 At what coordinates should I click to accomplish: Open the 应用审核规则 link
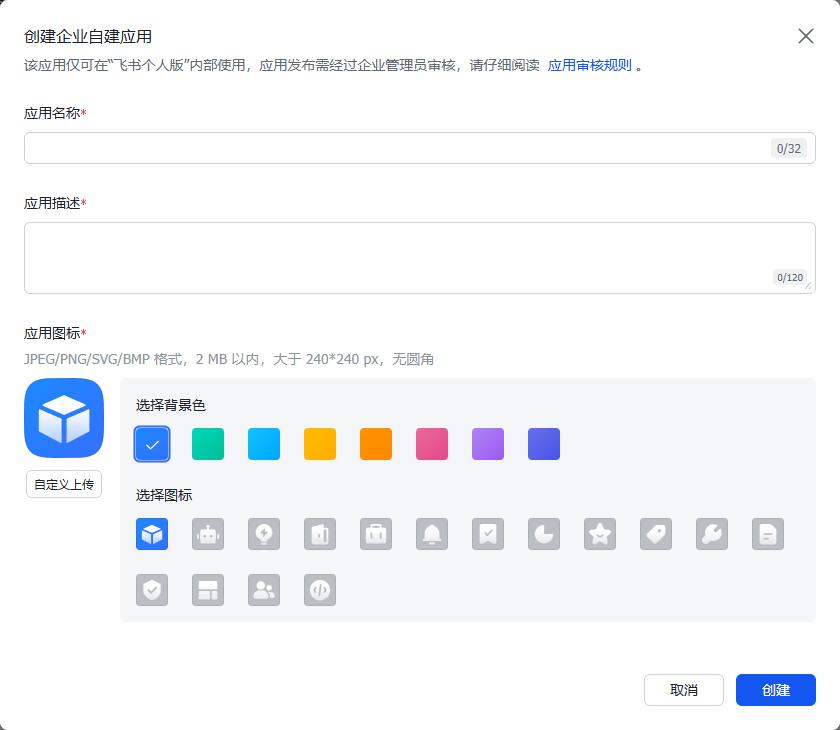click(x=589, y=65)
